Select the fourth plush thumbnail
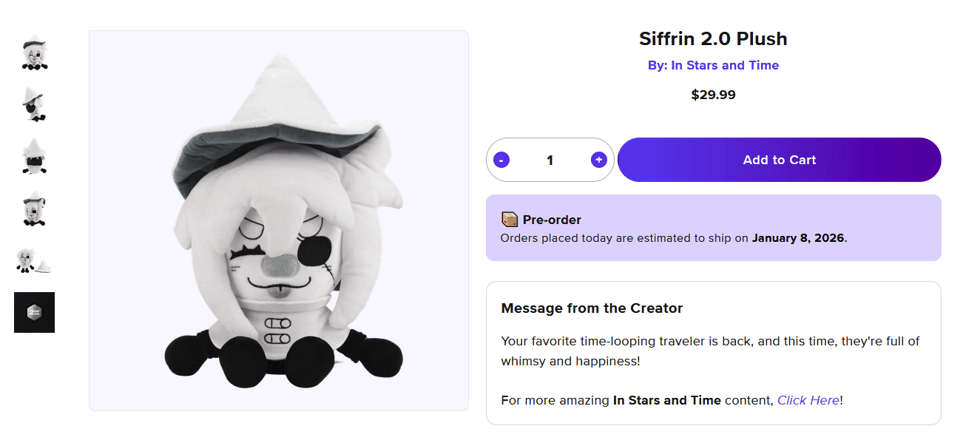The height and width of the screenshot is (443, 960). 34,210
